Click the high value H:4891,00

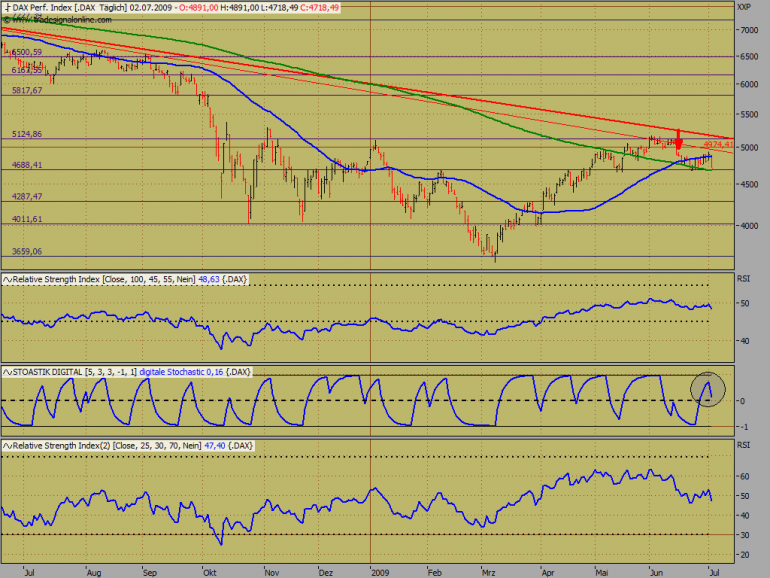pyautogui.click(x=239, y=8)
